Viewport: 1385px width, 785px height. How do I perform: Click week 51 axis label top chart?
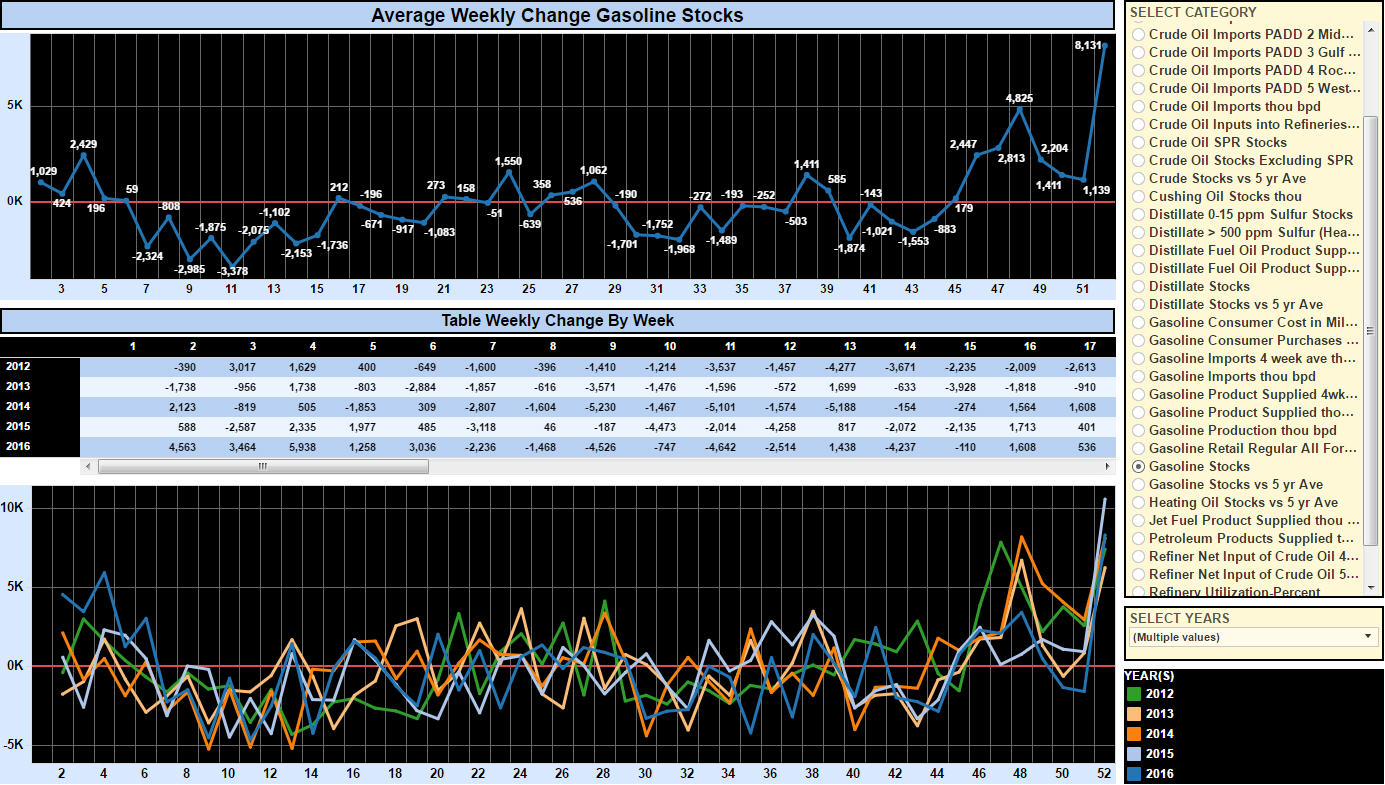(1082, 289)
